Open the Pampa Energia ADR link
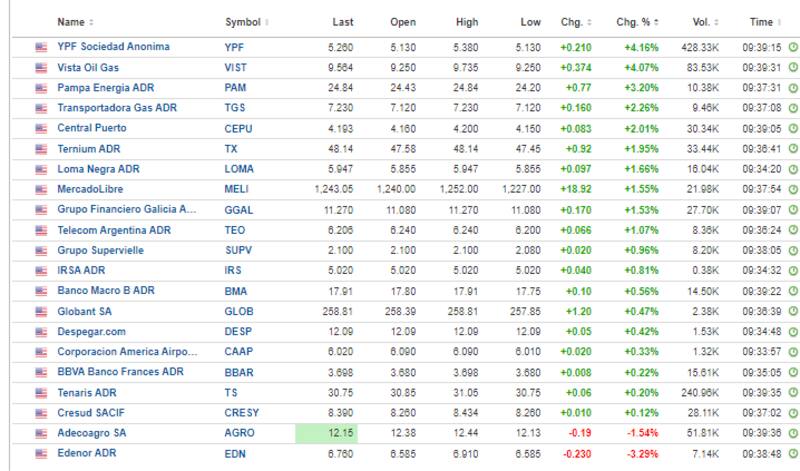This screenshot has height=471, width=800. point(106,87)
